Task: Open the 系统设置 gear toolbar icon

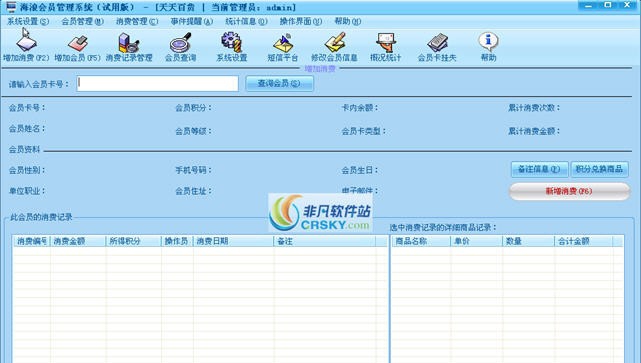Action: click(x=231, y=47)
